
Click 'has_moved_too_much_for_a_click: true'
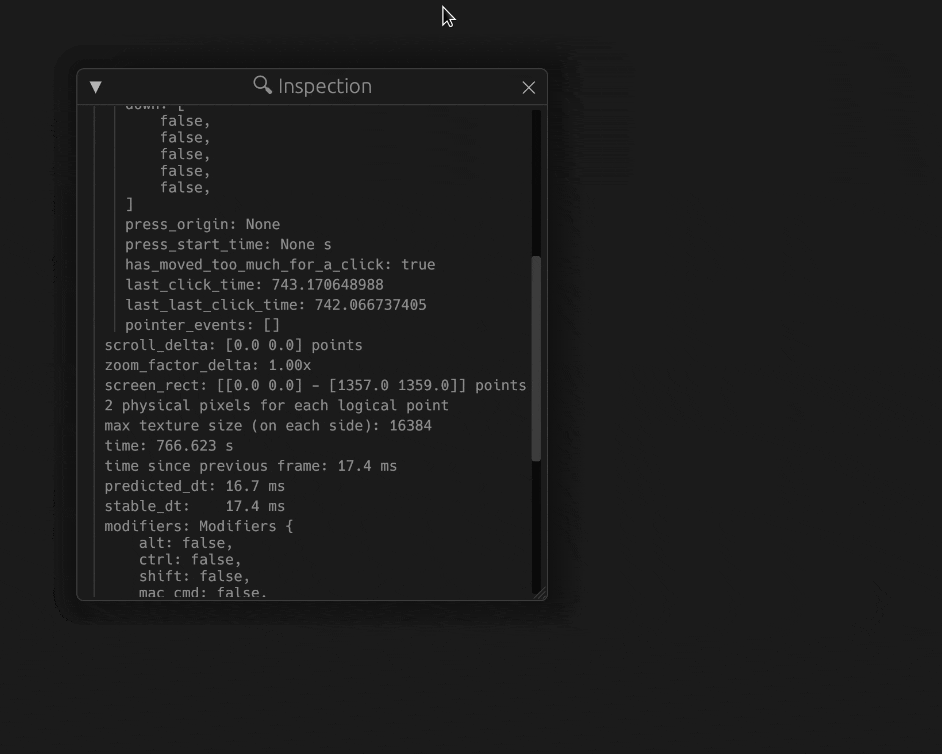(280, 265)
